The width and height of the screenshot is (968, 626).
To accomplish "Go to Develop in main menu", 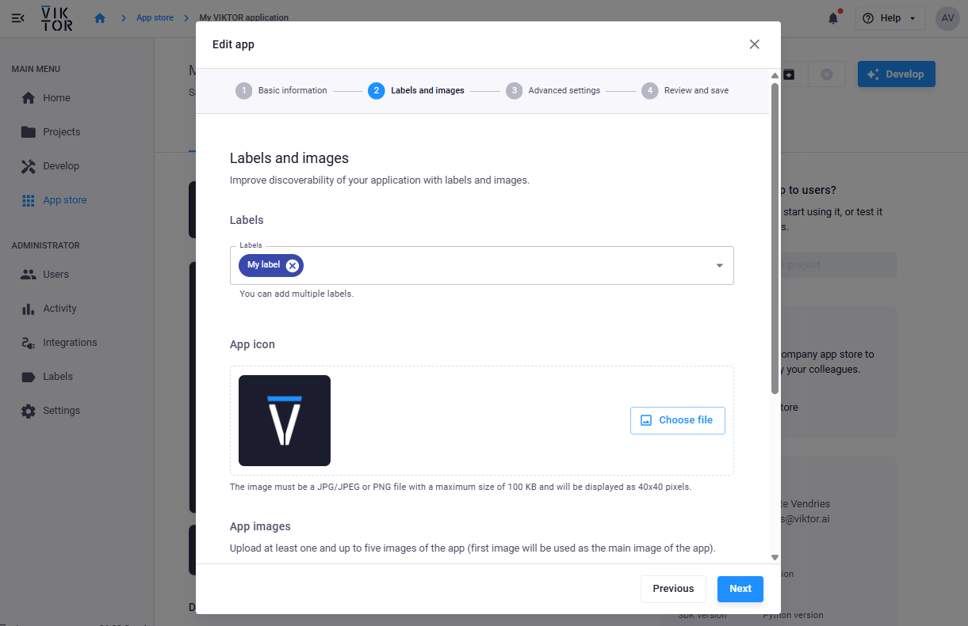I will pos(60,166).
